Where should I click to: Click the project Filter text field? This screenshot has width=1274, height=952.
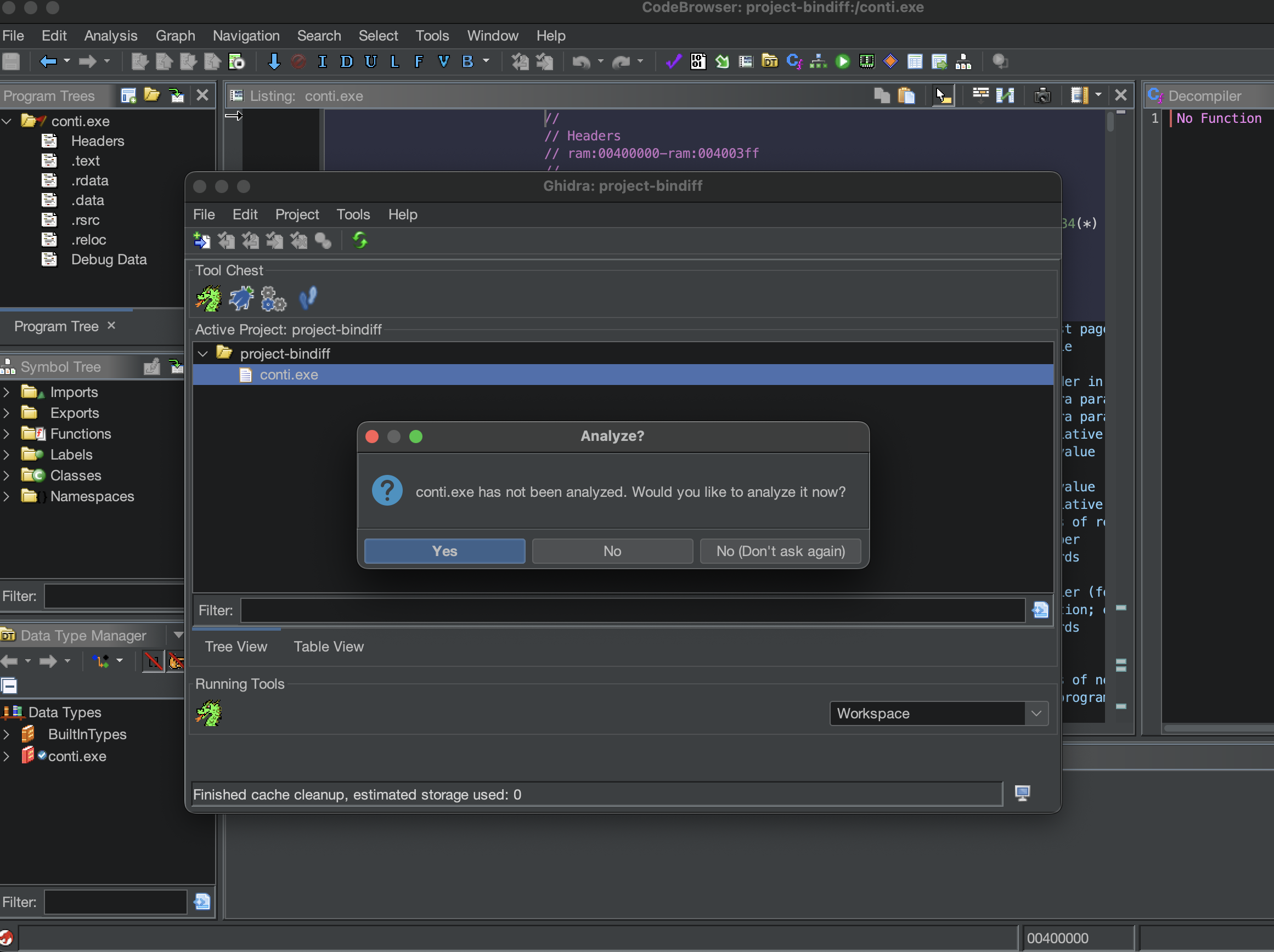pyautogui.click(x=632, y=610)
